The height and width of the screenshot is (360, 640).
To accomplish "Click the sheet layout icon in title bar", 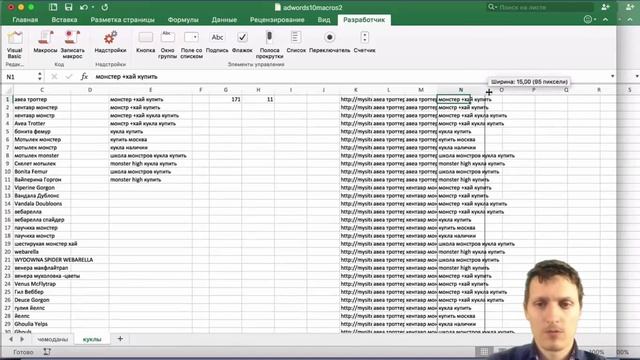I will click(x=53, y=7).
